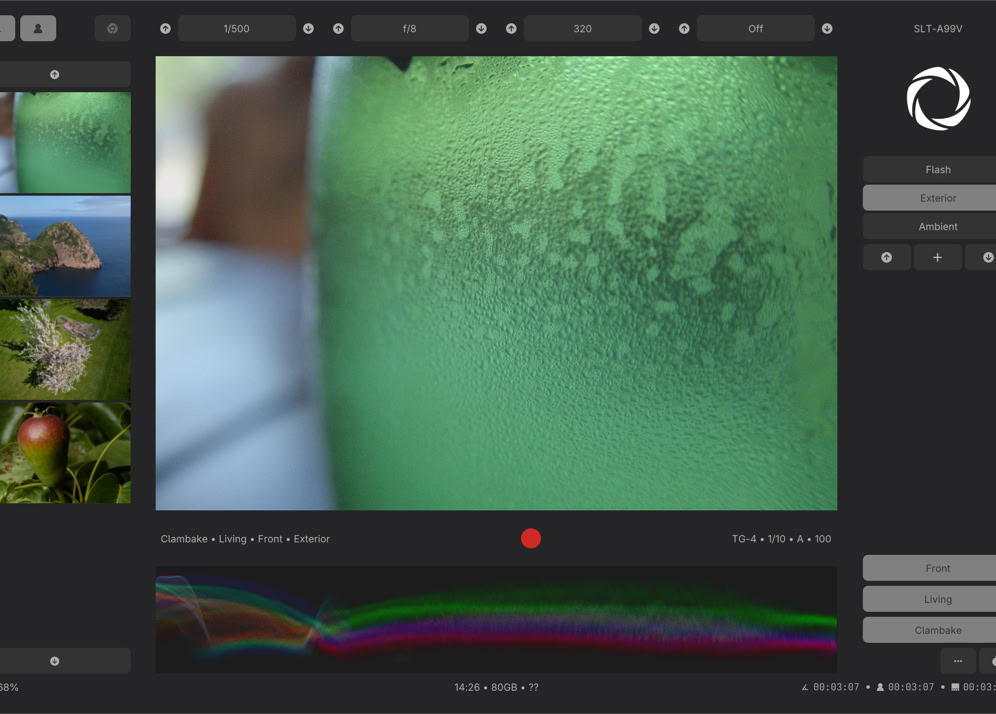996x714 pixels.
Task: Increase shutter speed with up arrow beside 1/500
Action: tap(165, 29)
